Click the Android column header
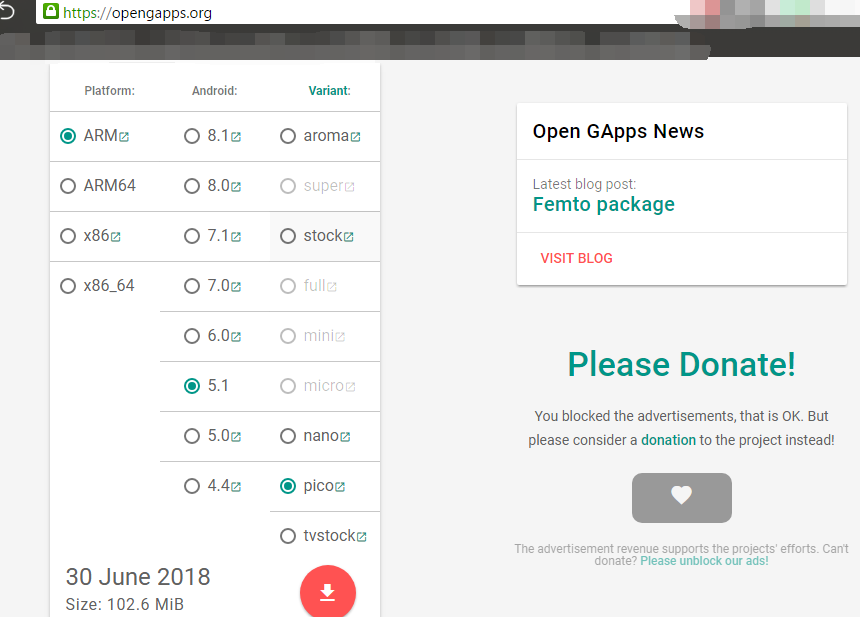860x617 pixels. [x=214, y=91]
